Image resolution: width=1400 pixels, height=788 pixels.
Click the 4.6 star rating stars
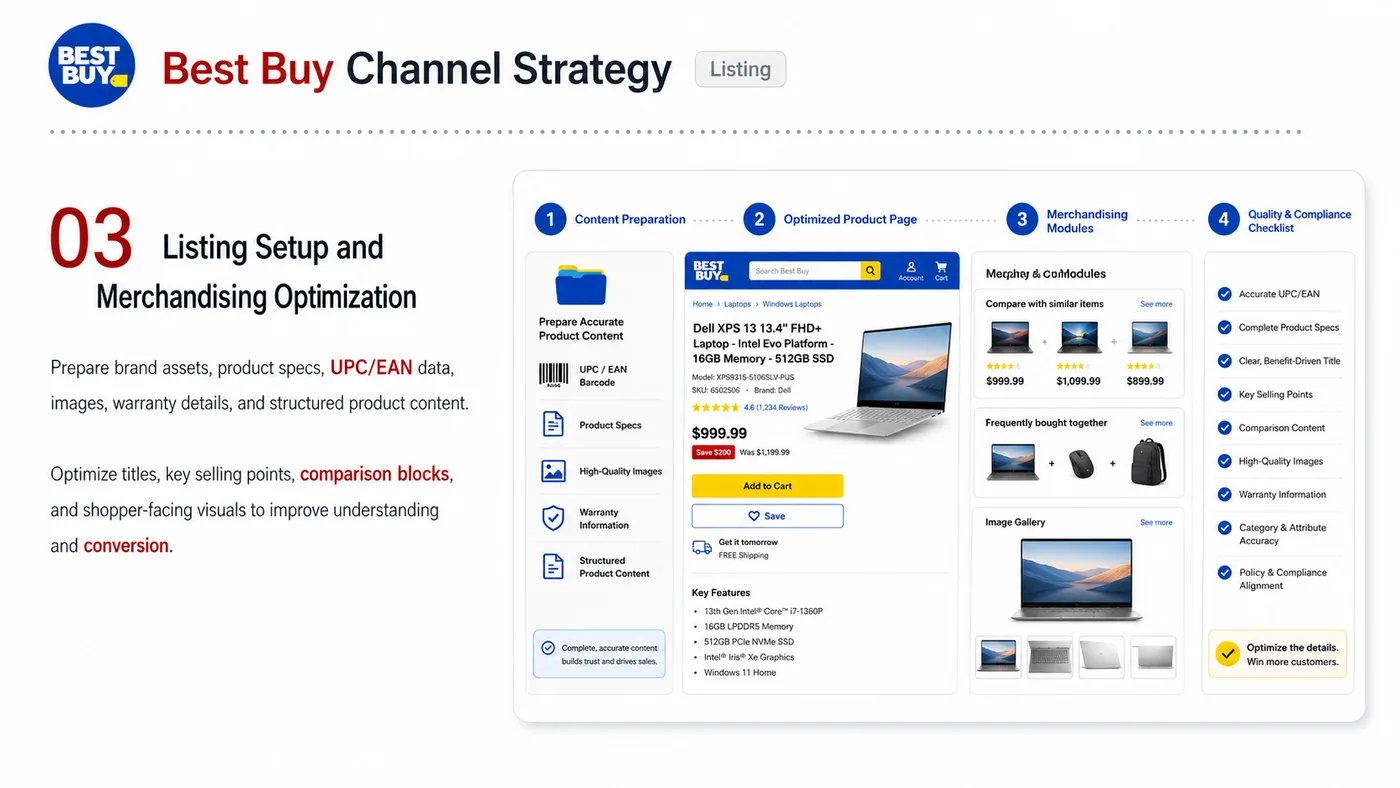pos(716,408)
